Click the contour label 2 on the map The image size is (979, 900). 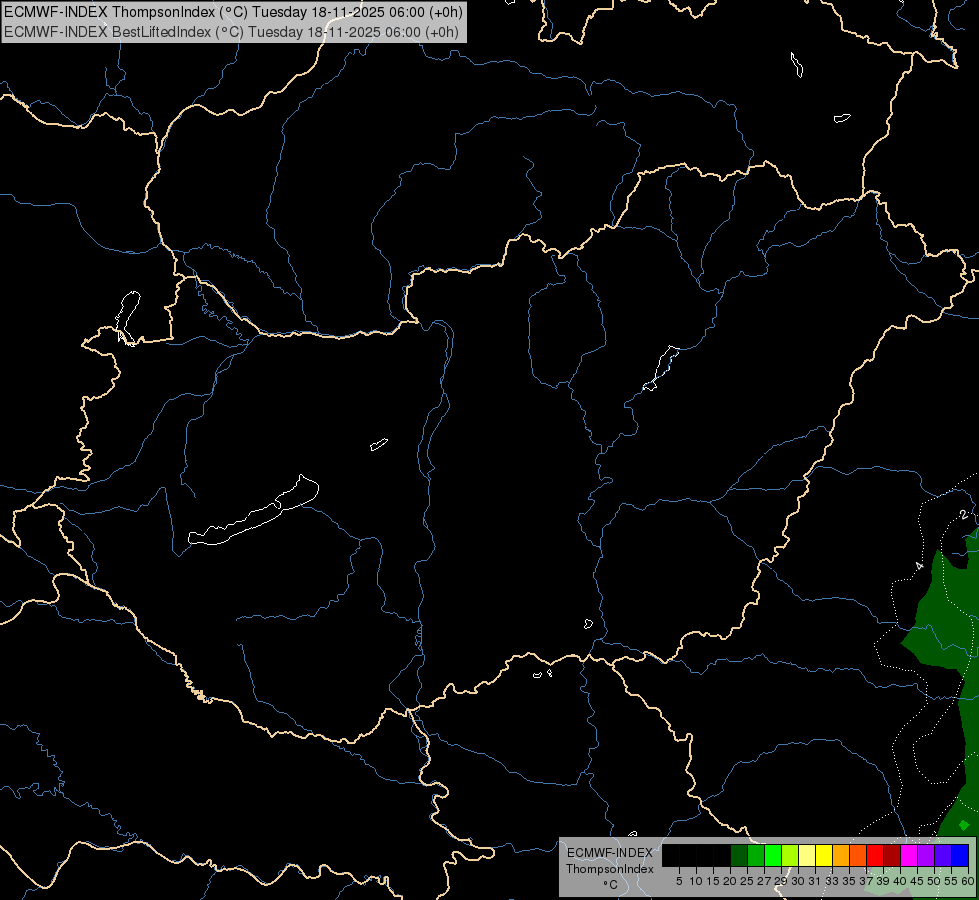(x=964, y=515)
